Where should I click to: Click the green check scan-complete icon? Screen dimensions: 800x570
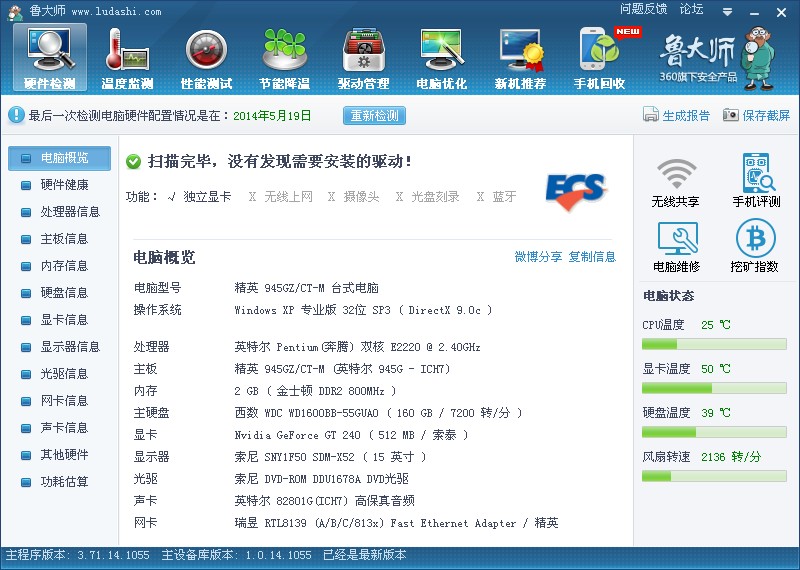tap(133, 162)
